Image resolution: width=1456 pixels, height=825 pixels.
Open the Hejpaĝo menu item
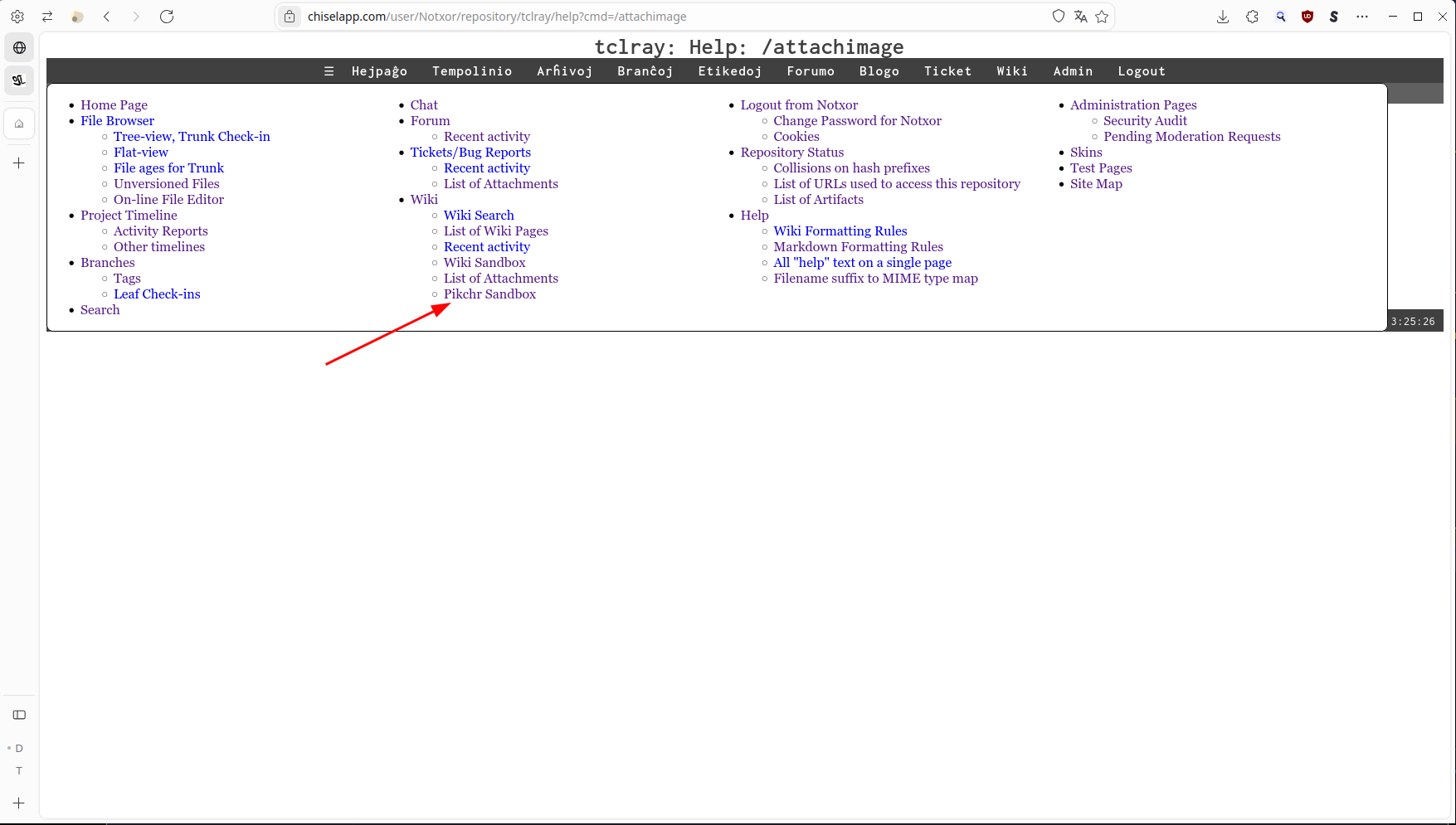tap(380, 71)
